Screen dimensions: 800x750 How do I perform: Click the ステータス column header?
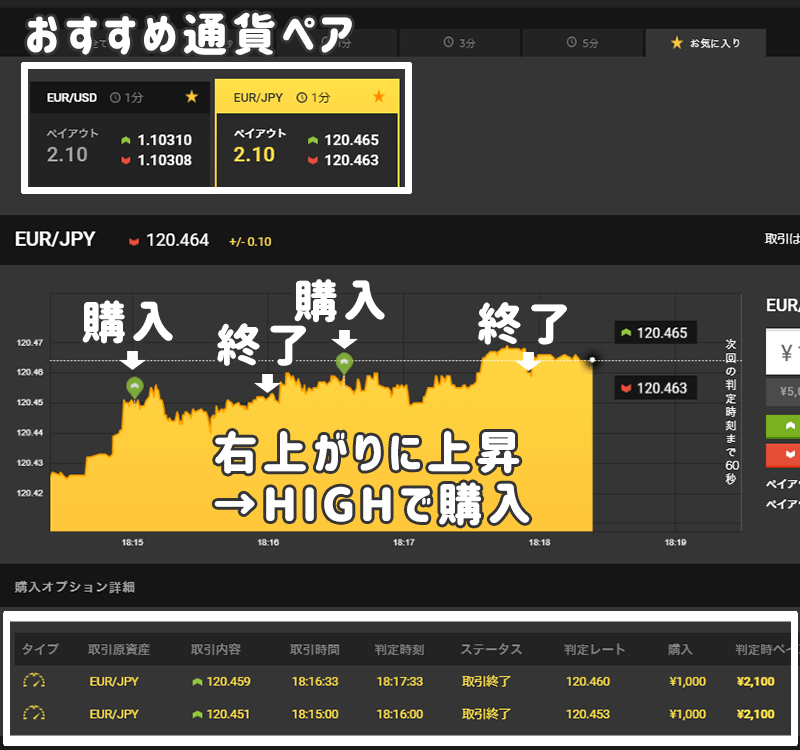click(x=491, y=649)
